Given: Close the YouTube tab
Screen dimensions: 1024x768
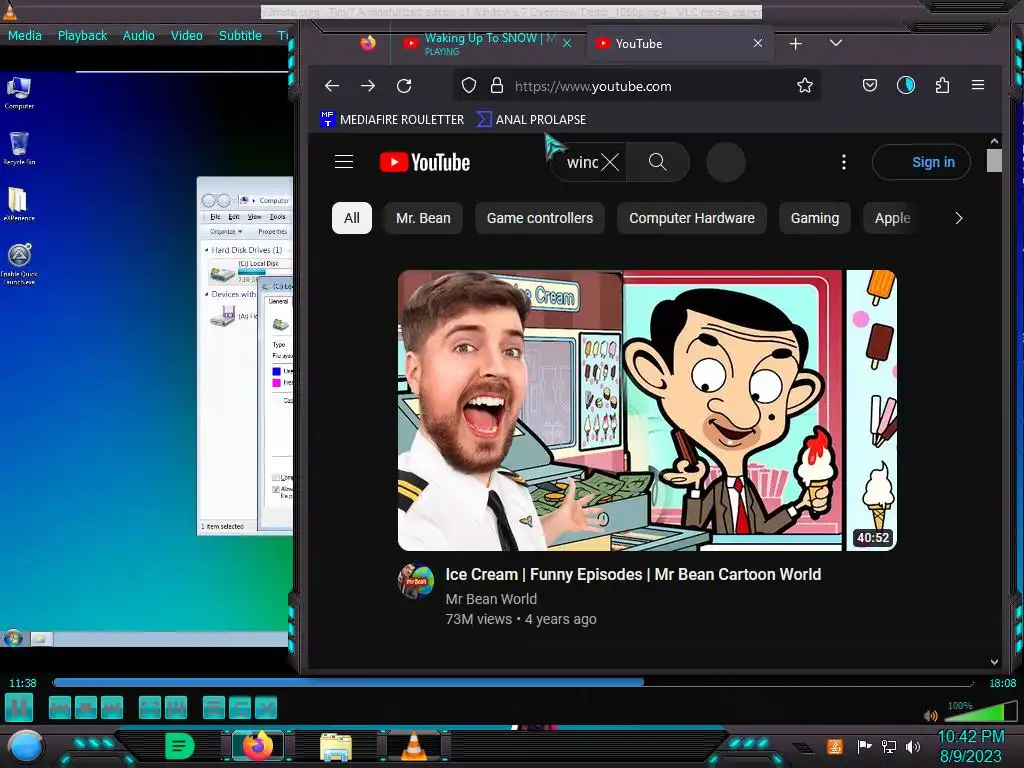Looking at the screenshot, I should click(x=758, y=43).
